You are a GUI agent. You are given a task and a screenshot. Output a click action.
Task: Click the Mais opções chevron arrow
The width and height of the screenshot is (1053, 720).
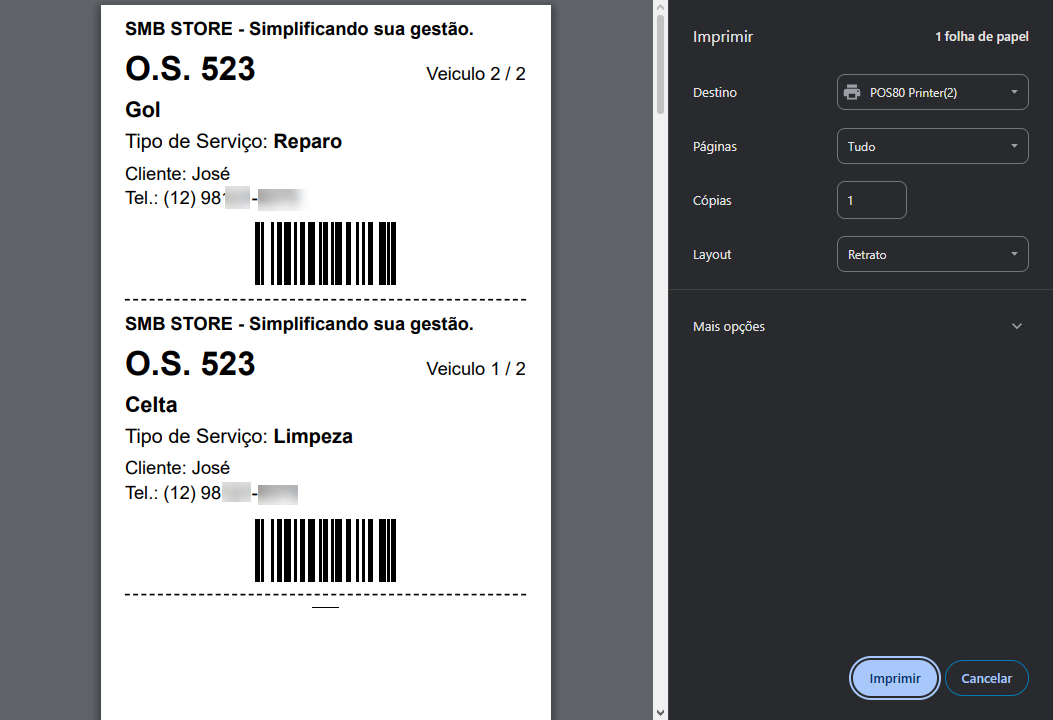1017,326
